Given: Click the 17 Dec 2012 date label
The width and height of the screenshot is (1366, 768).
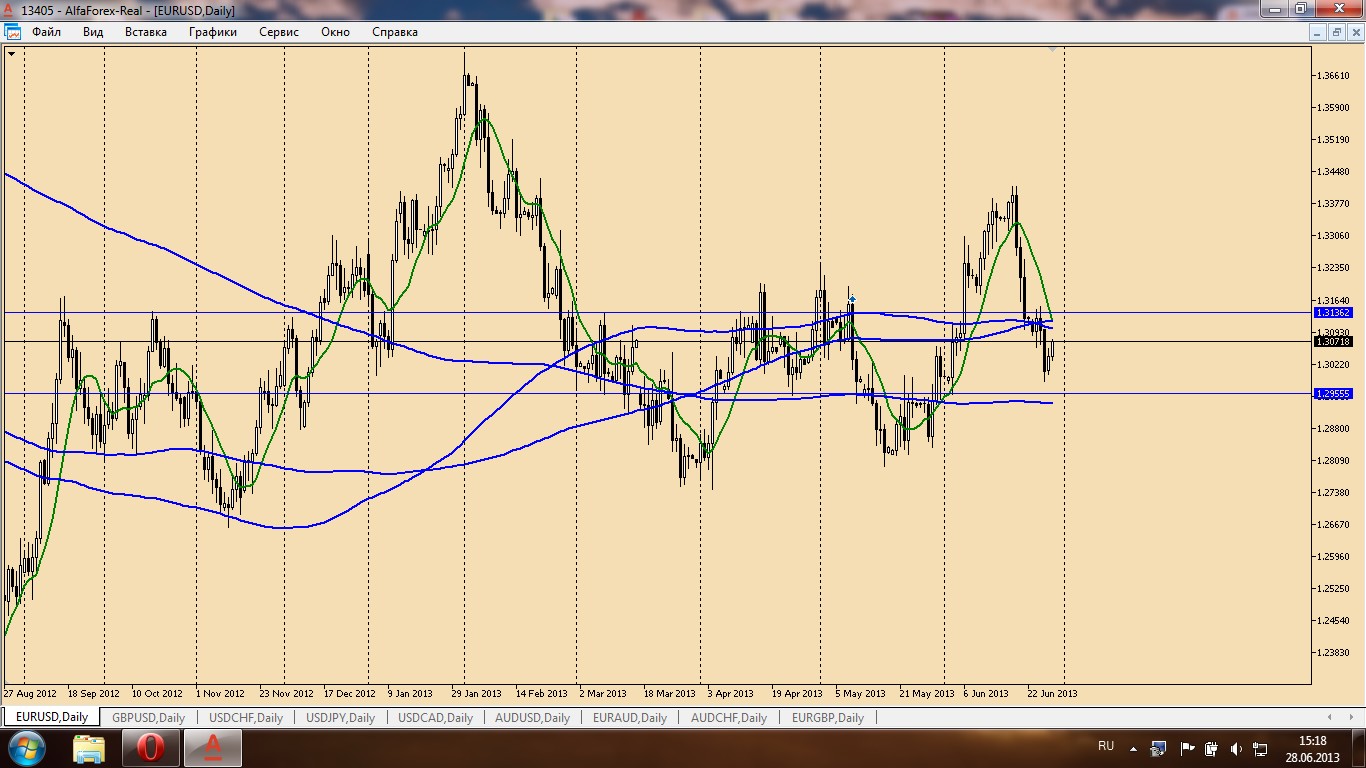Looking at the screenshot, I should (x=349, y=693).
